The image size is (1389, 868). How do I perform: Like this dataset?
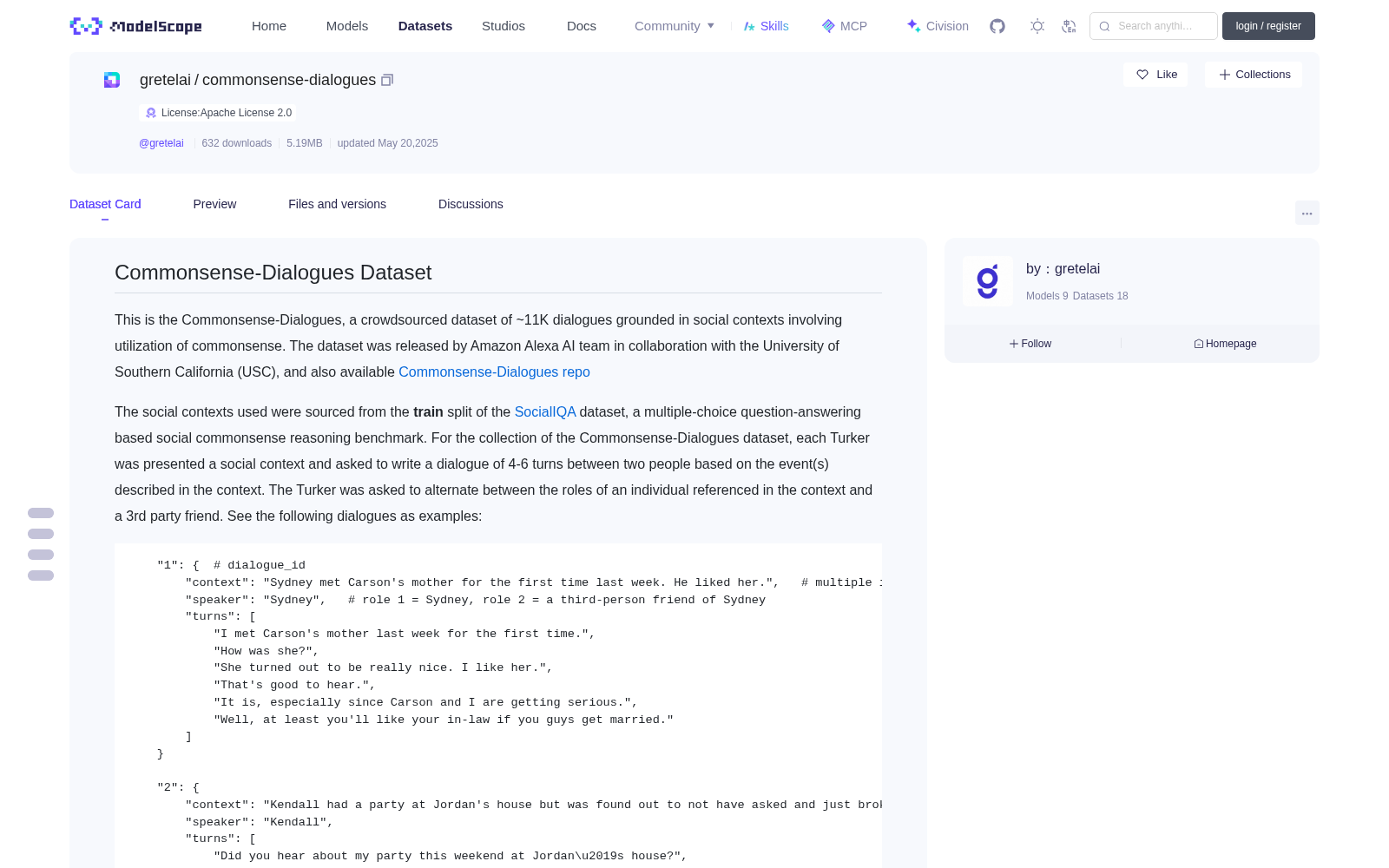[x=1155, y=75]
